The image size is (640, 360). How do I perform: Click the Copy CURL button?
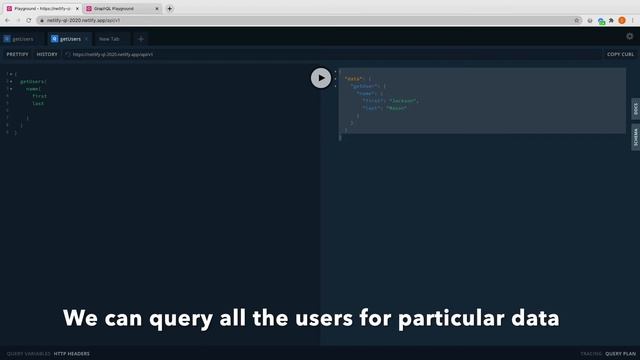[620, 54]
